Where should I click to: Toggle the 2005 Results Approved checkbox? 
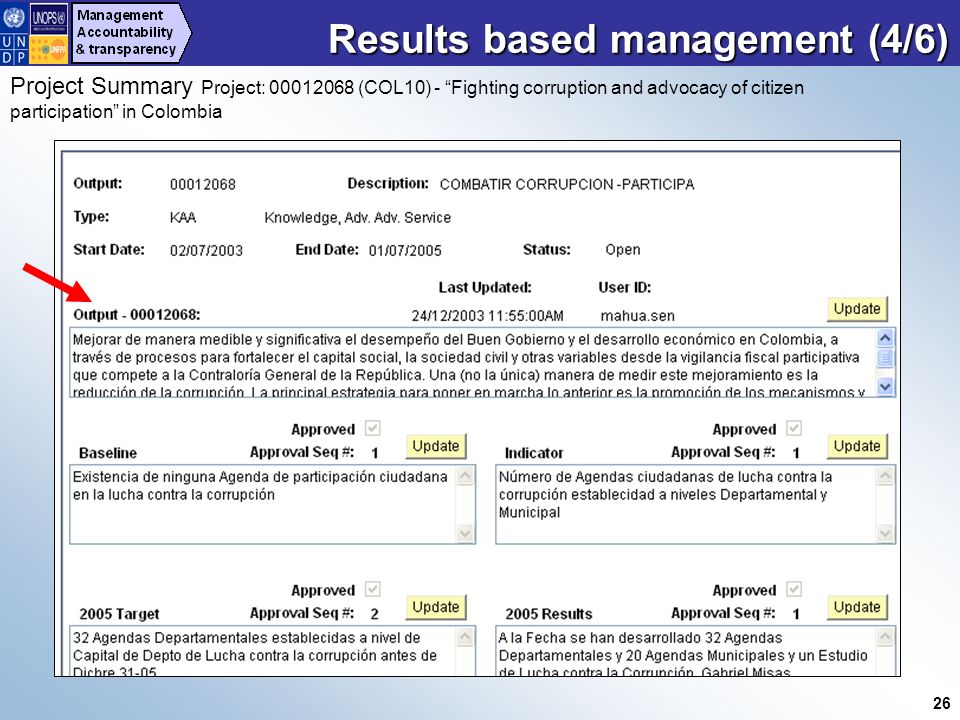tap(794, 589)
